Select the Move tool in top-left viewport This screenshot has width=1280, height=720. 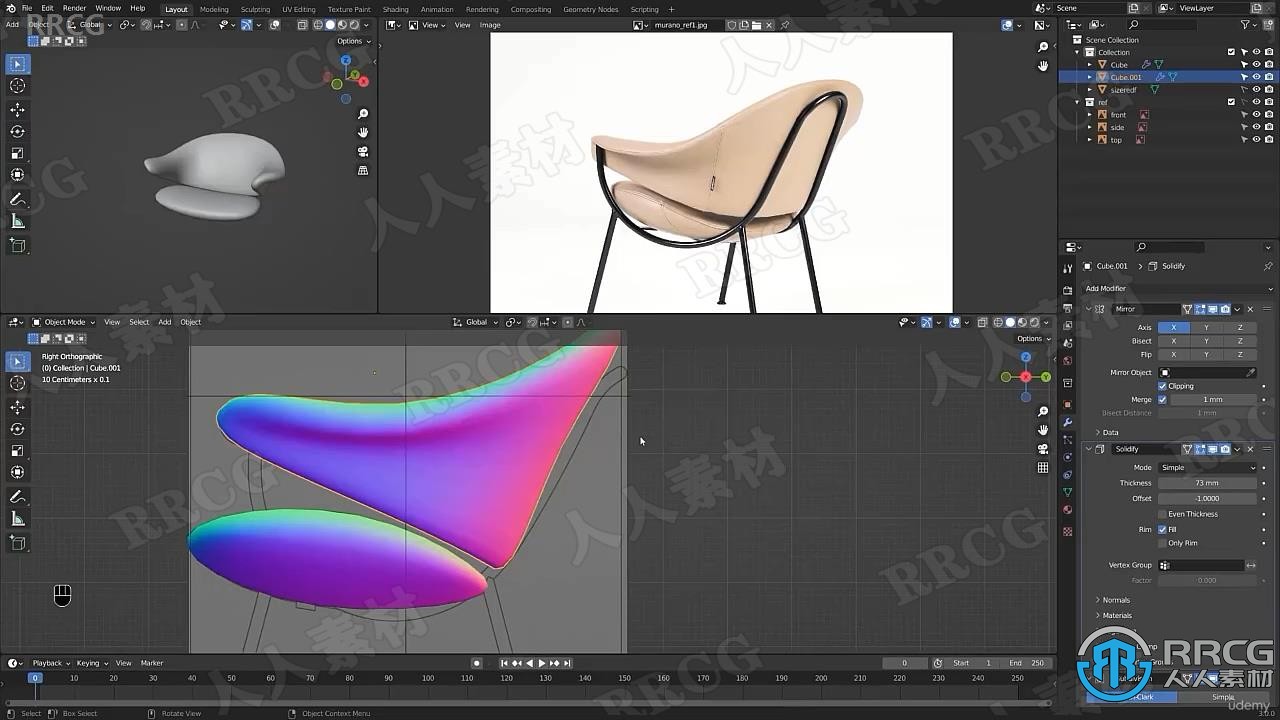tap(18, 109)
